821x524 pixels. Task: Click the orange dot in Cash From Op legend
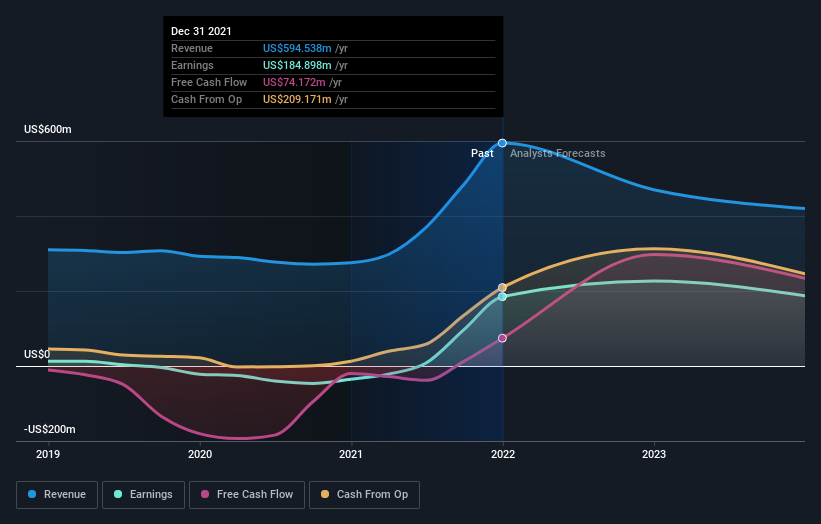click(x=325, y=494)
